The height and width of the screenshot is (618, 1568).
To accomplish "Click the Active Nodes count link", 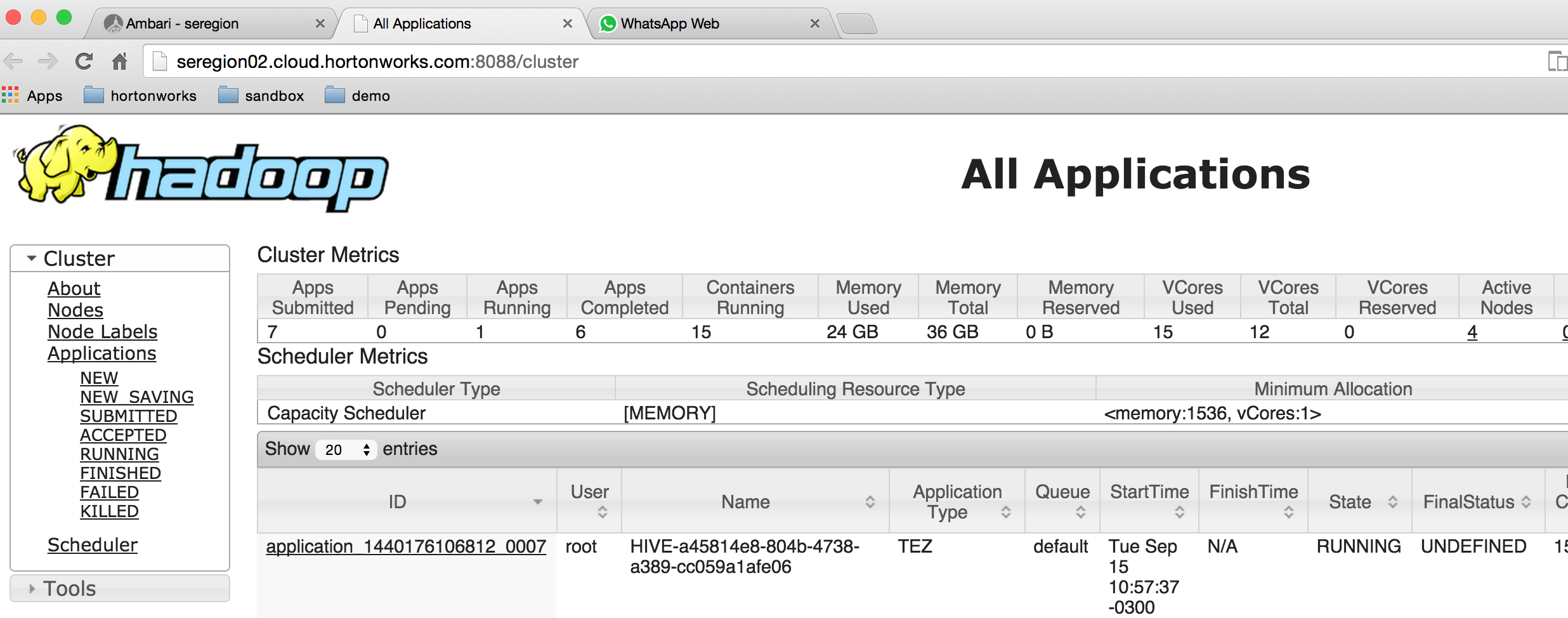I will click(1472, 331).
